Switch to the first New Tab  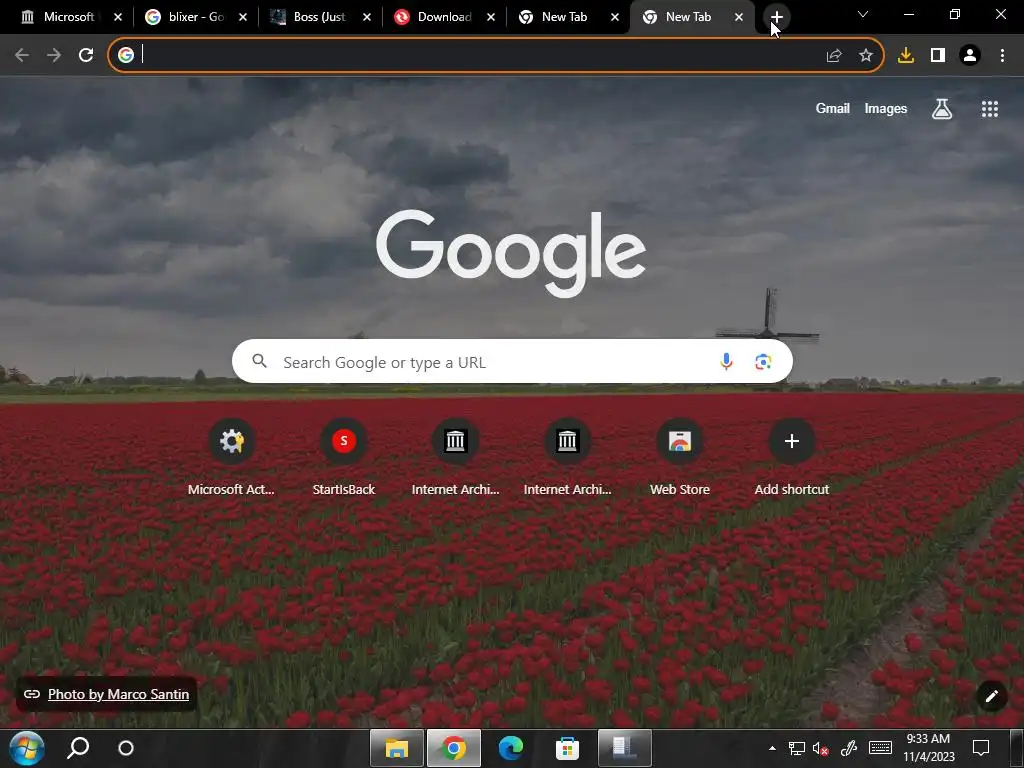(x=564, y=17)
